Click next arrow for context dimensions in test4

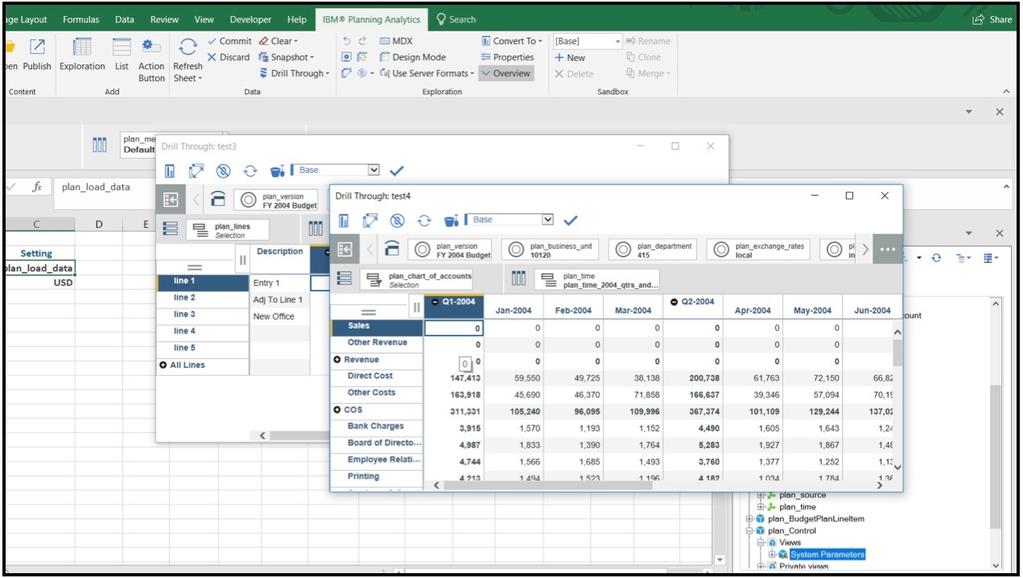[865, 249]
